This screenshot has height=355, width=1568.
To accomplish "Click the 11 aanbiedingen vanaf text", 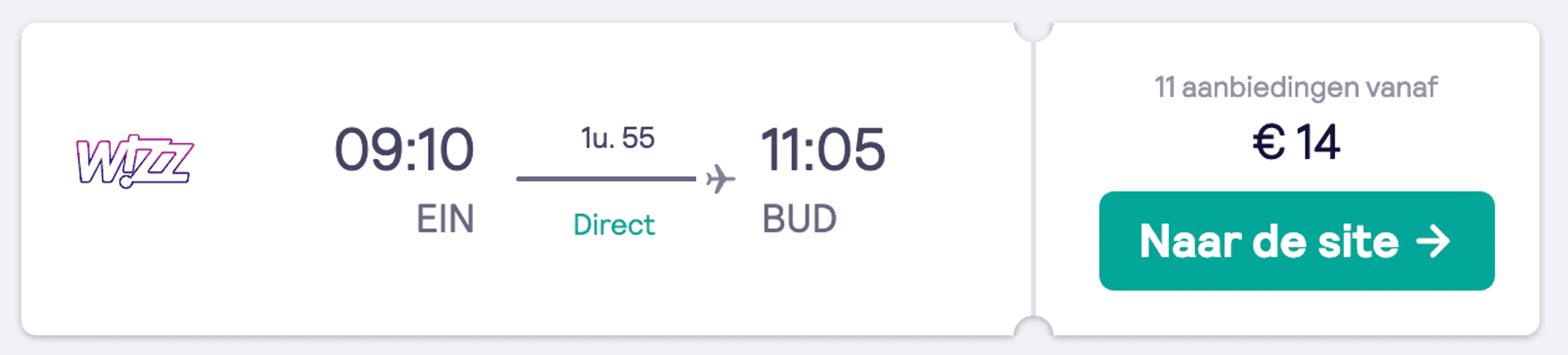I will 1296,88.
